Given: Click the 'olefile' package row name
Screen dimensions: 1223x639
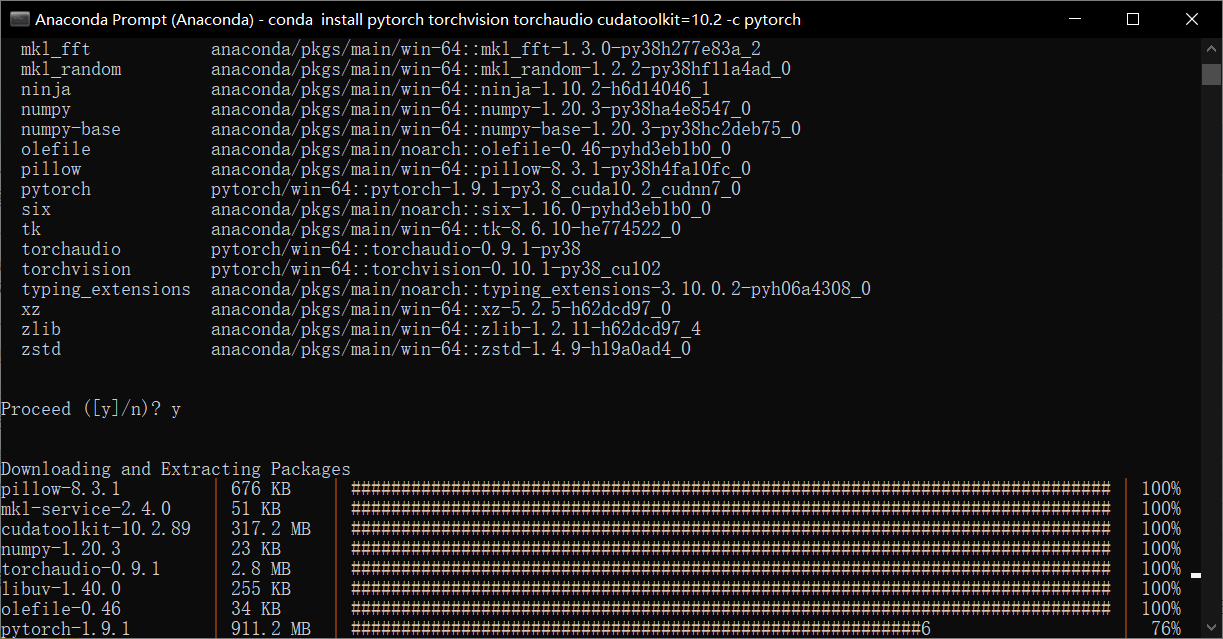Looking at the screenshot, I should 56,149.
